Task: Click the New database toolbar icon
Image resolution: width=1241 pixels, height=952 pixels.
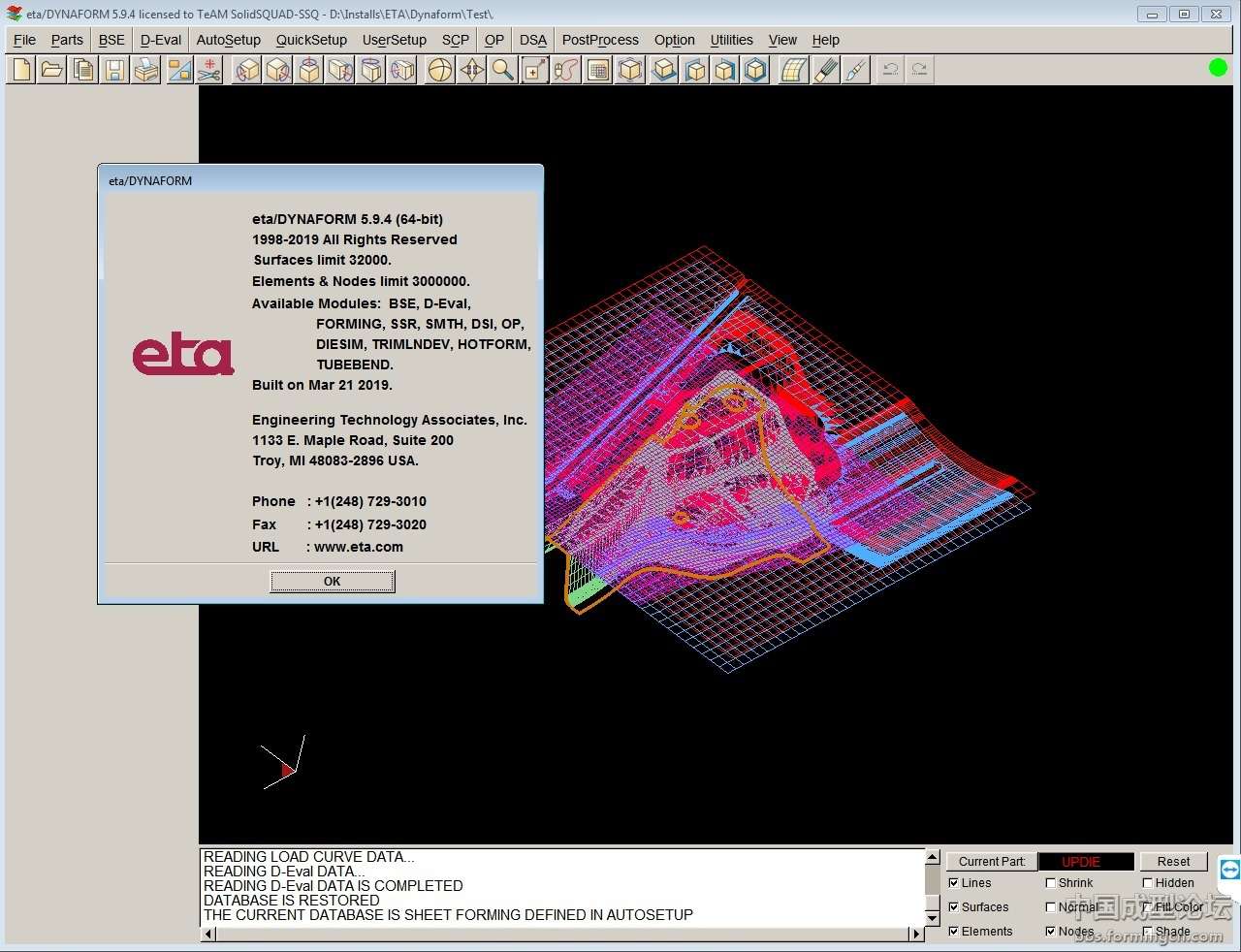Action: [21, 70]
